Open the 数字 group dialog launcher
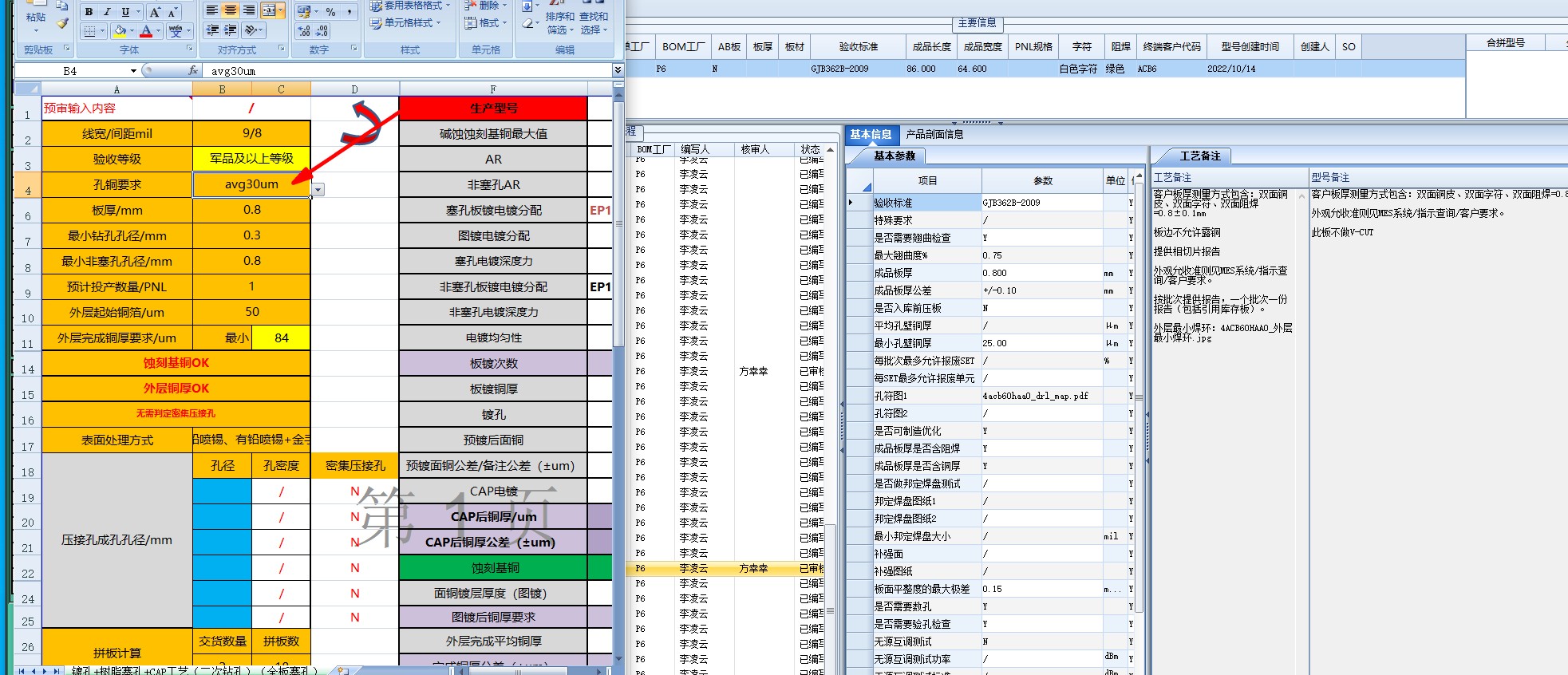Viewport: 1568px width, 675px height. pos(353,49)
